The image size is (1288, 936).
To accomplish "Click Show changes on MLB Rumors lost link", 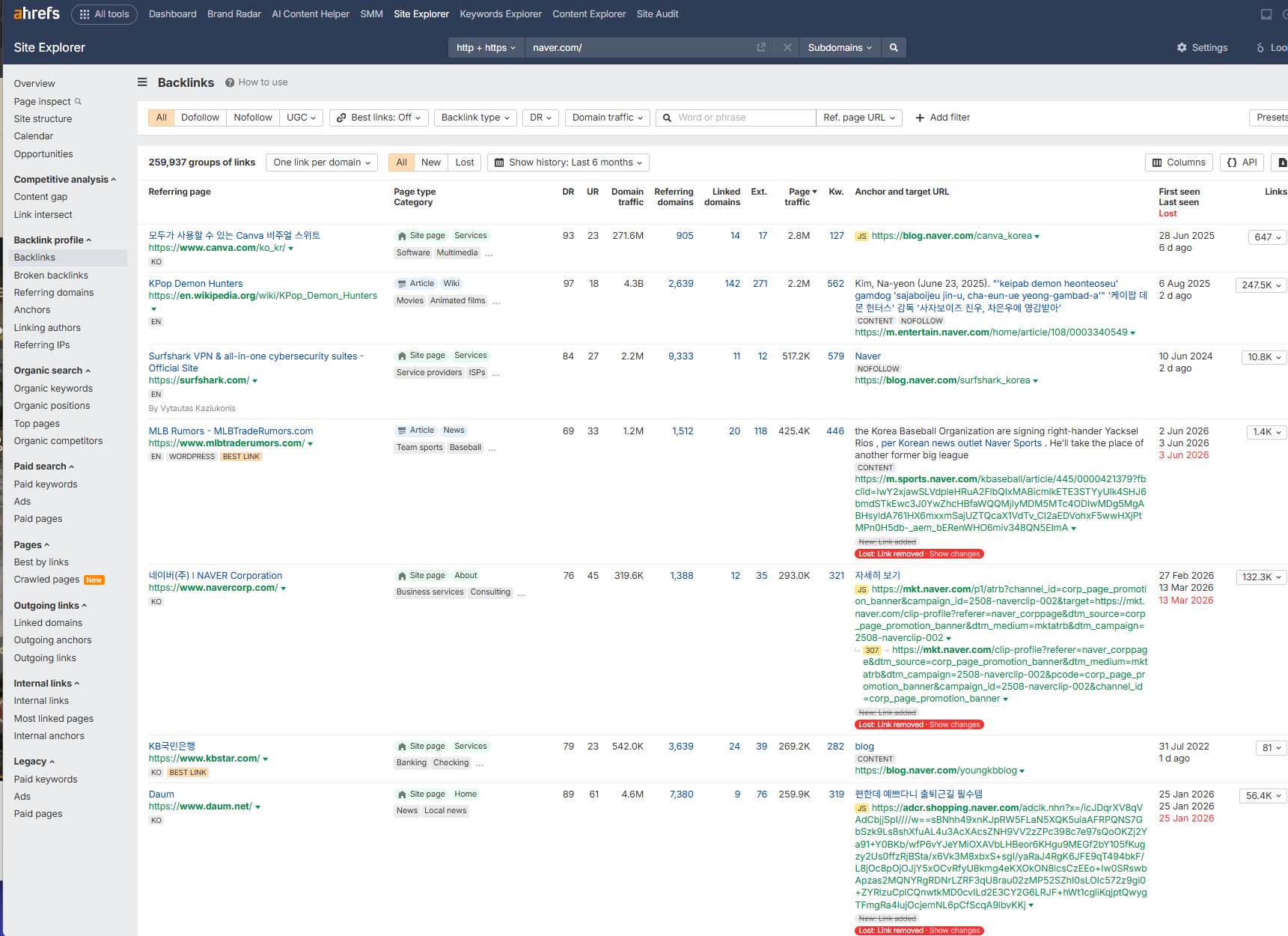I will (x=954, y=554).
